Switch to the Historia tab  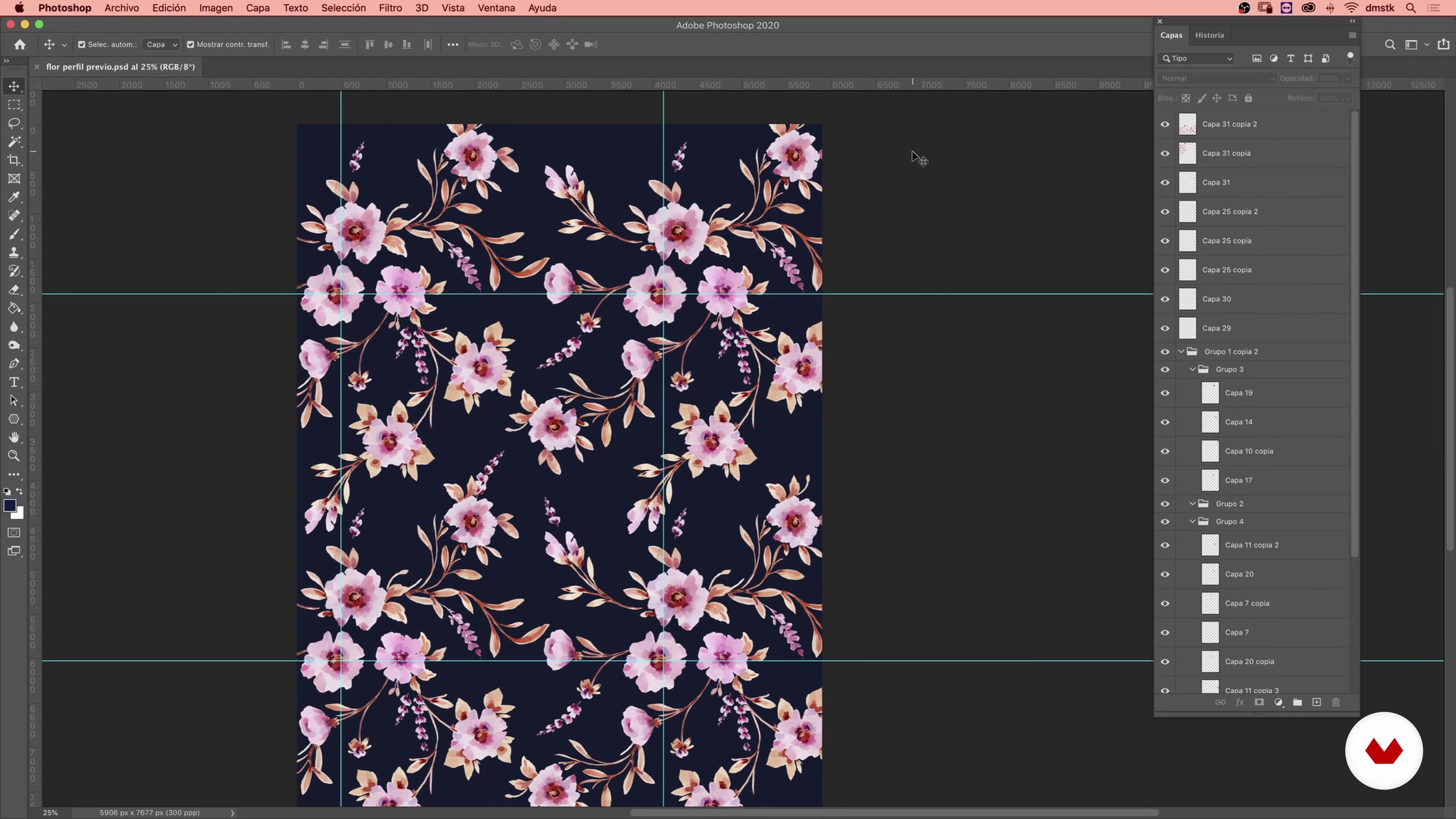1210,35
